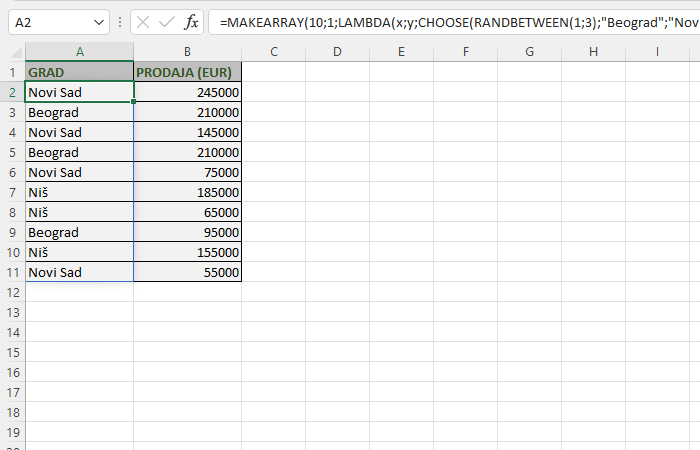This screenshot has height=450, width=700.
Task: Select row 1 header
Action: 13,72
